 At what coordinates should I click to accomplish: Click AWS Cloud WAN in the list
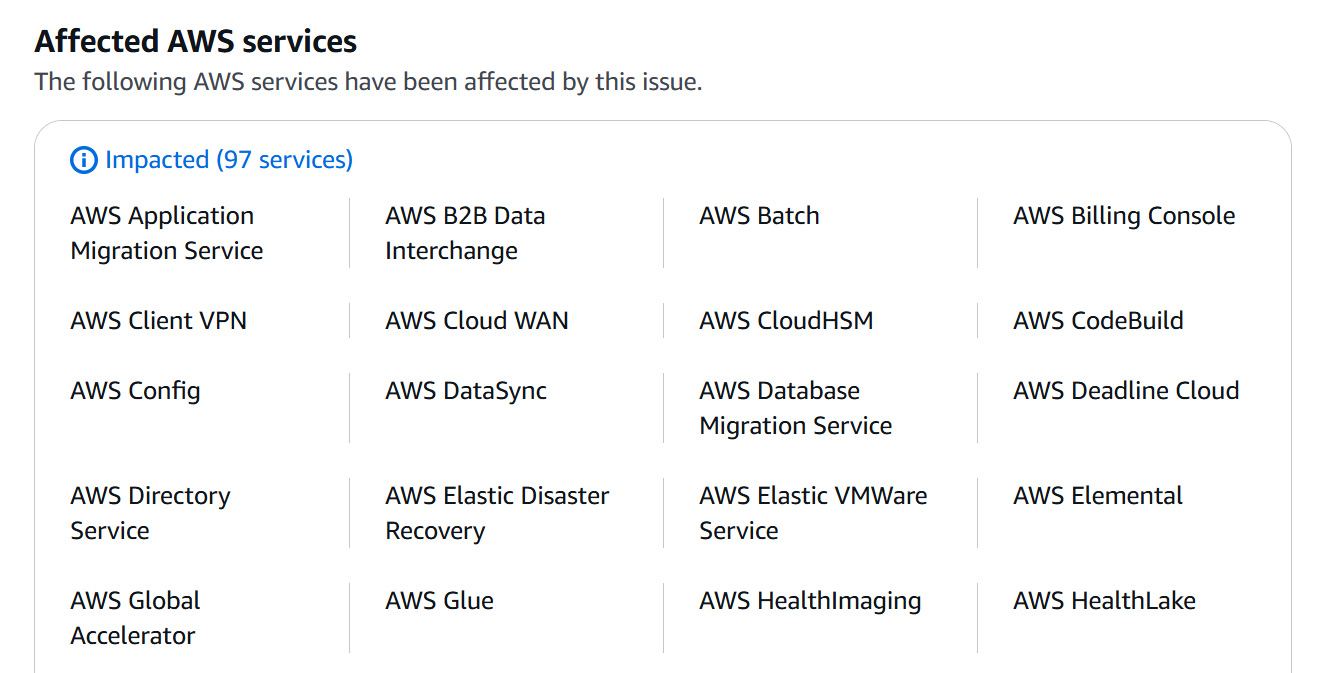coord(477,321)
